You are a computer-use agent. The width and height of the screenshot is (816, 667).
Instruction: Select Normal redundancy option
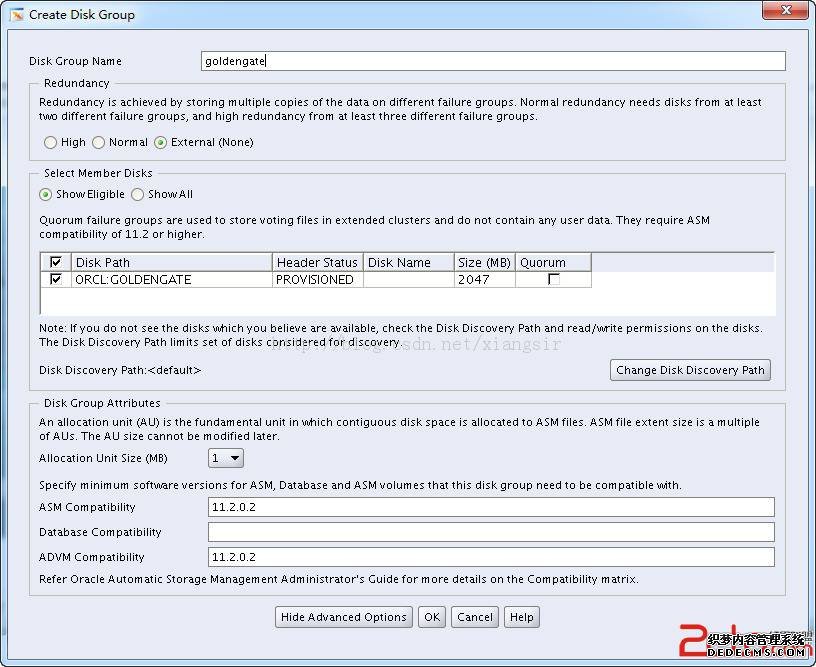[99, 143]
